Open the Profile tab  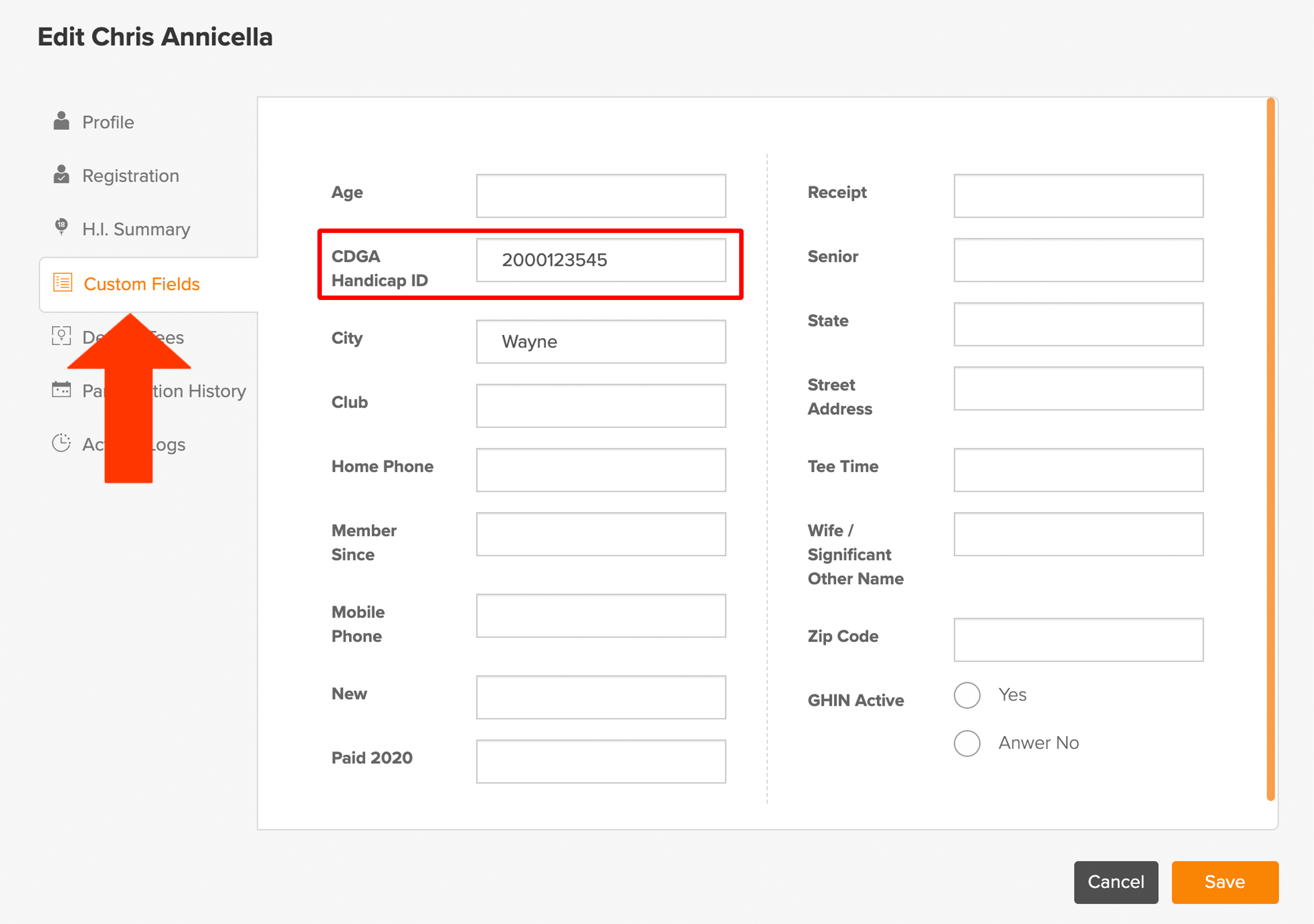point(108,122)
